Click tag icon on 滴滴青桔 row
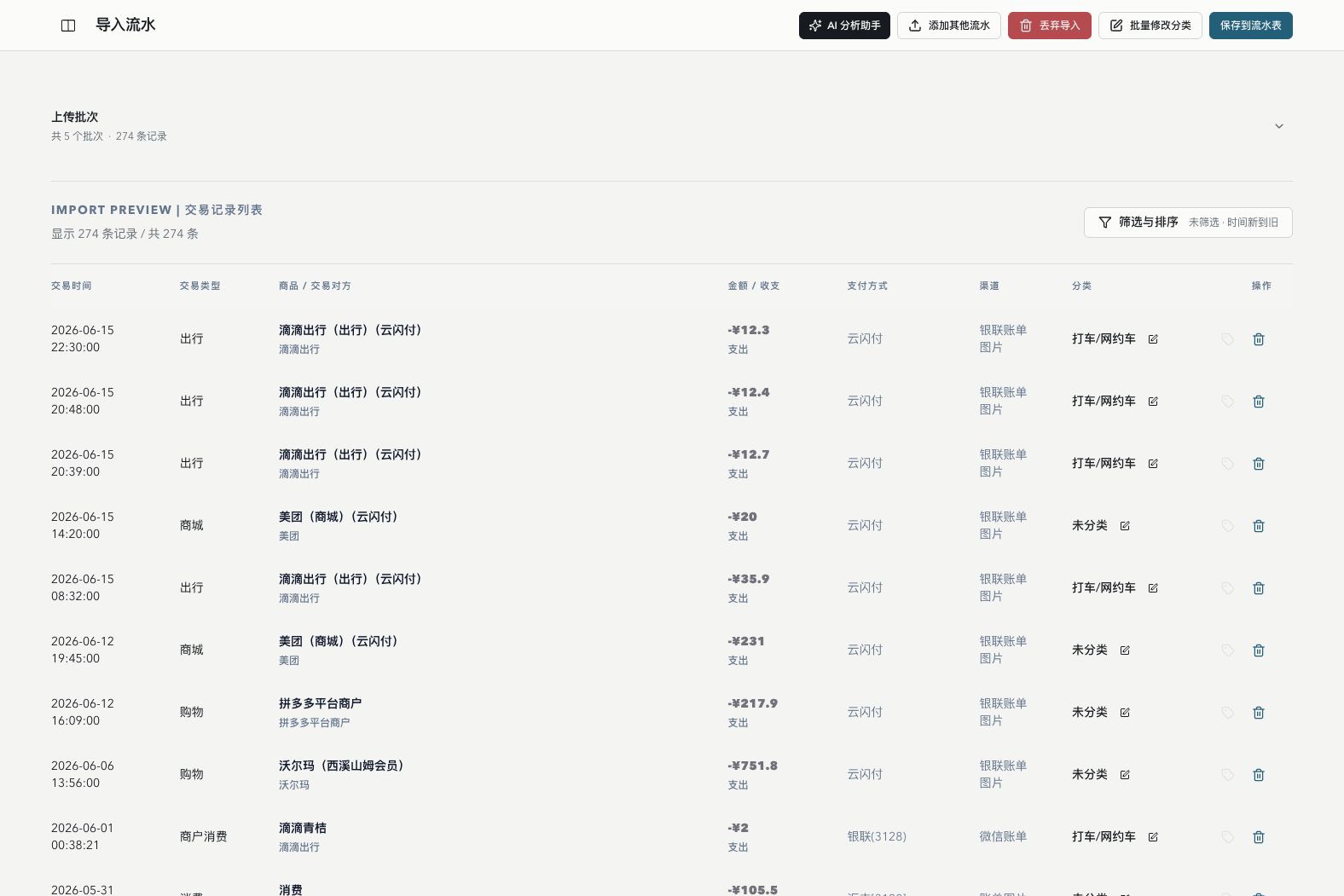The width and height of the screenshot is (1344, 896). pos(1227,837)
